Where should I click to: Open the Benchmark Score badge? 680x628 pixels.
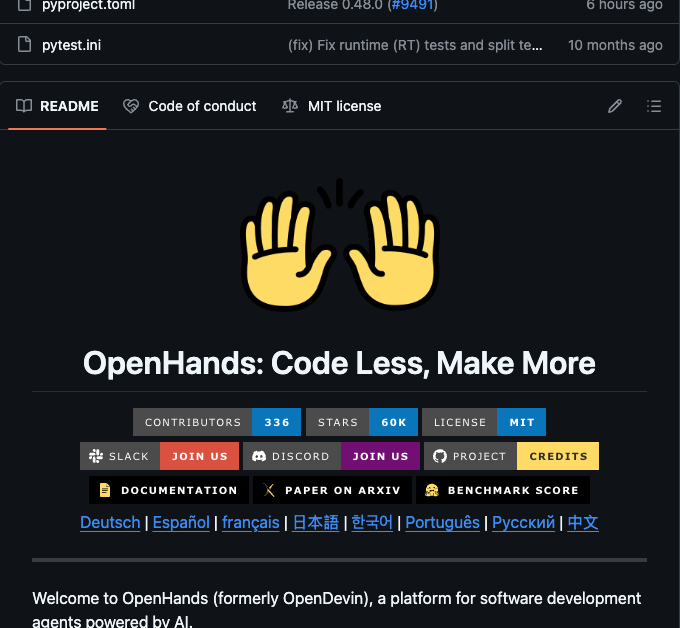pyautogui.click(x=503, y=490)
